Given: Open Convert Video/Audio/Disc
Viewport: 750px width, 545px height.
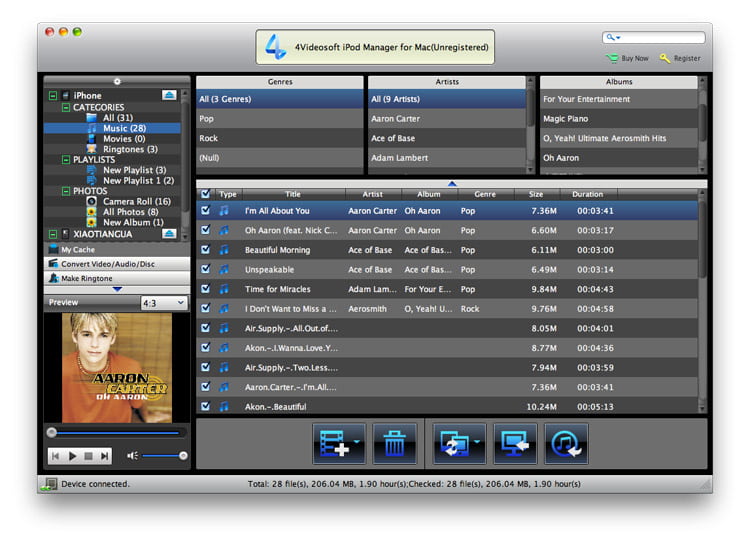Looking at the screenshot, I should (117, 264).
